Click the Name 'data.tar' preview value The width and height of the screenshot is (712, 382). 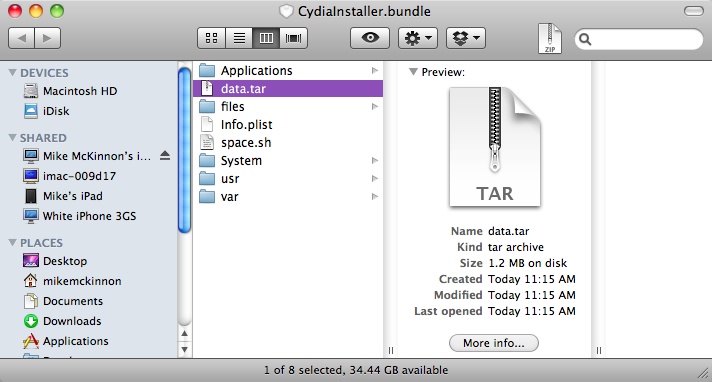509,231
